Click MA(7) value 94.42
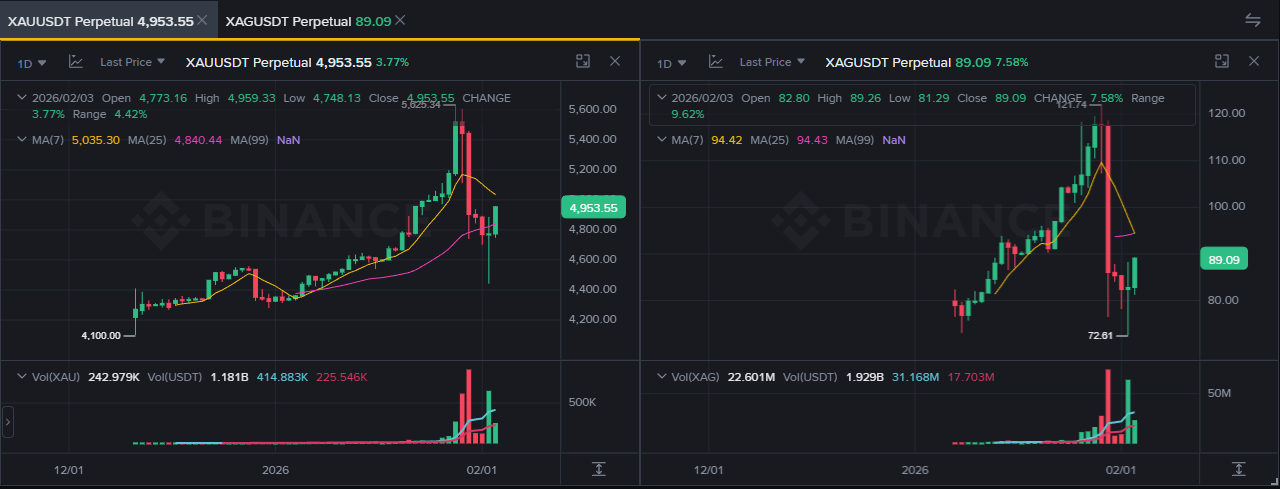Viewport: 1280px width, 489px height. point(727,140)
